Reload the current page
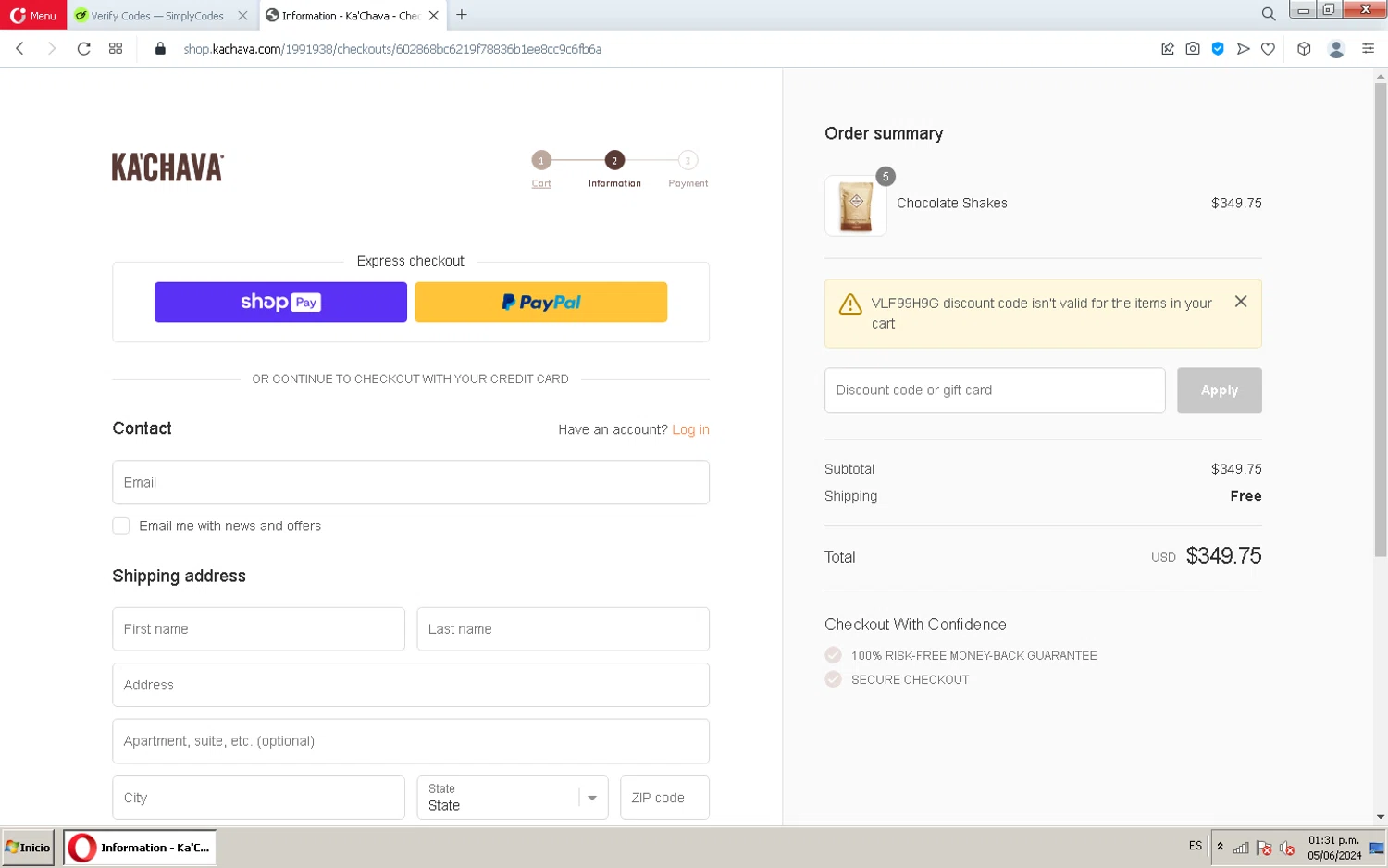 click(83, 49)
